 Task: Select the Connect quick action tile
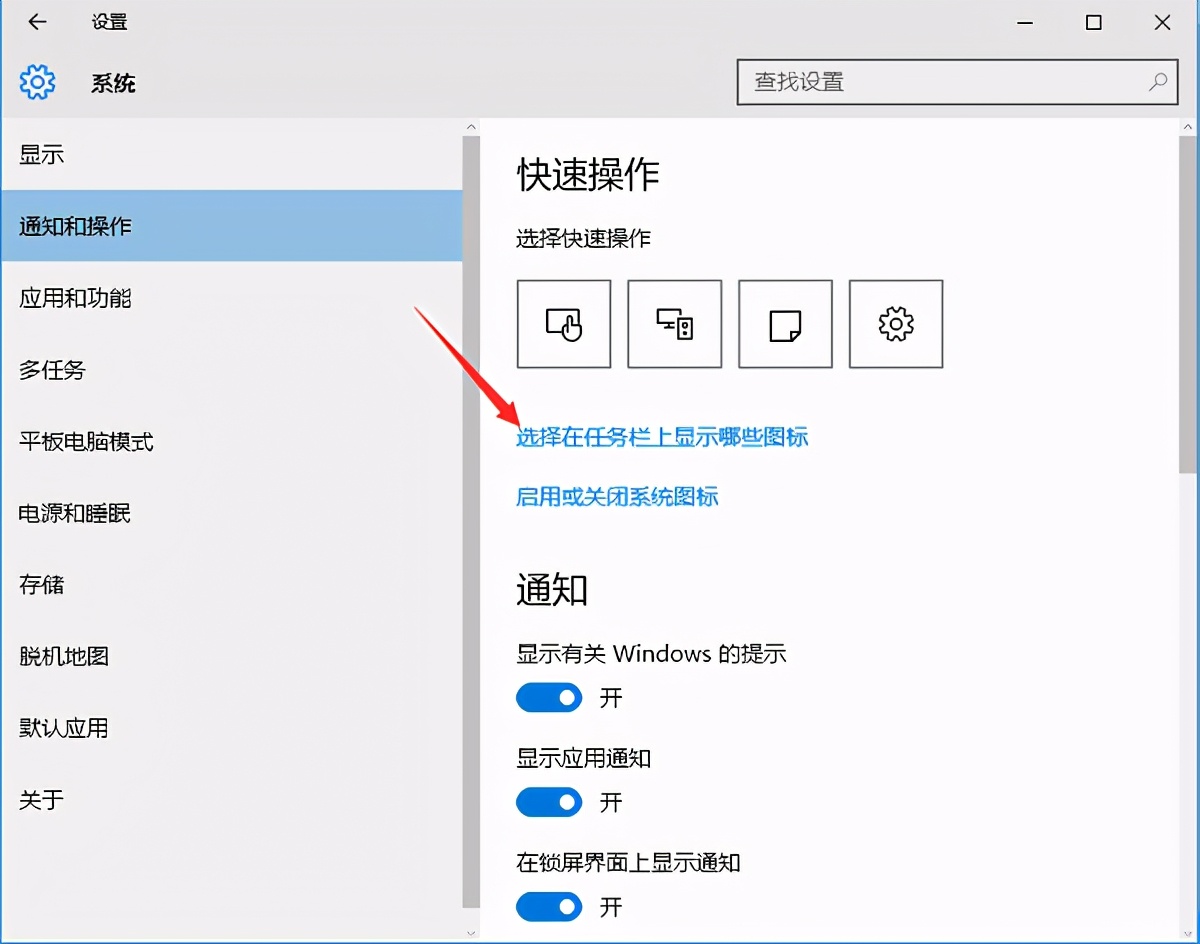coord(674,323)
